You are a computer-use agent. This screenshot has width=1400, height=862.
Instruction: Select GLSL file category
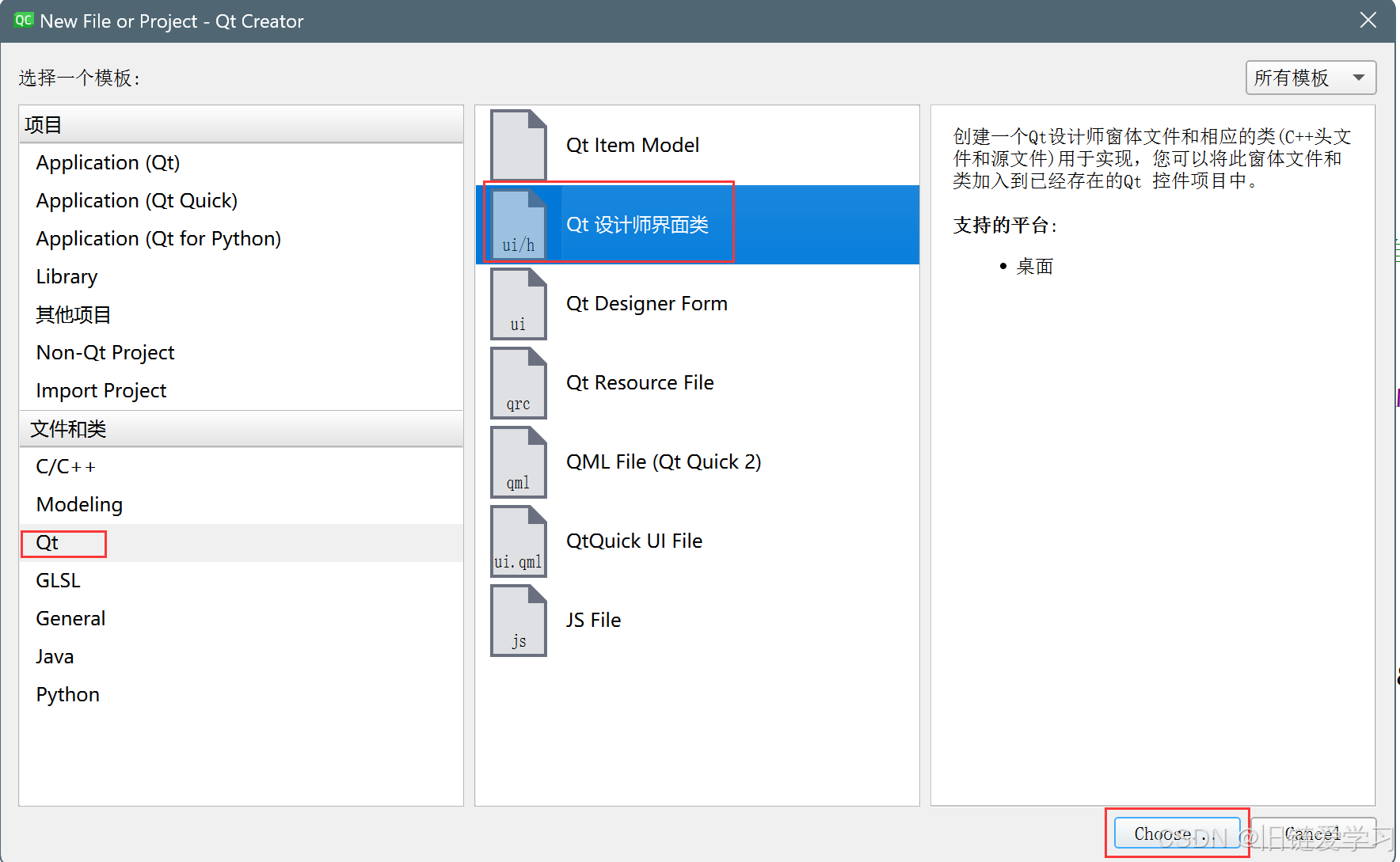241,580
